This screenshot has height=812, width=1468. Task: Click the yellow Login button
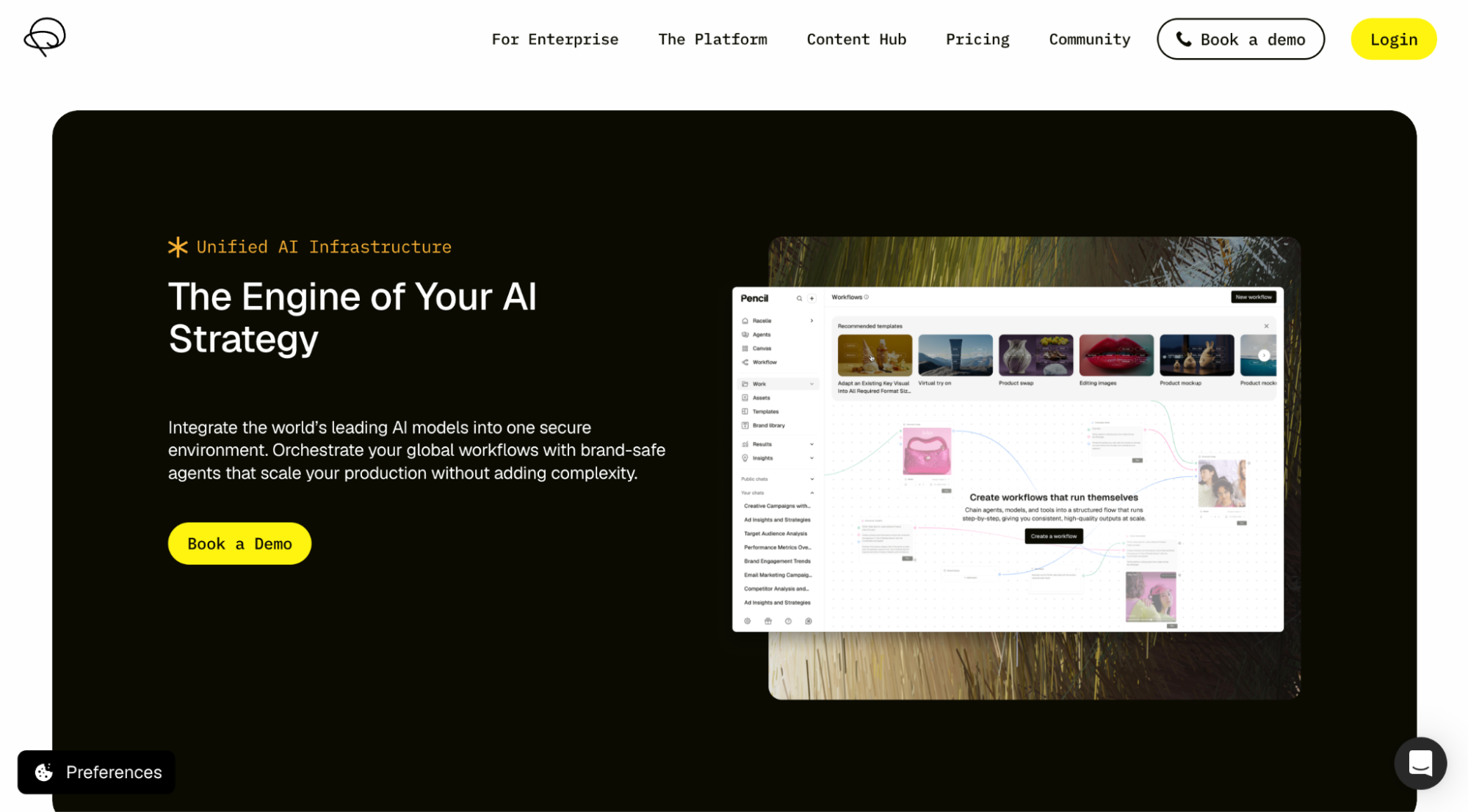(x=1393, y=40)
